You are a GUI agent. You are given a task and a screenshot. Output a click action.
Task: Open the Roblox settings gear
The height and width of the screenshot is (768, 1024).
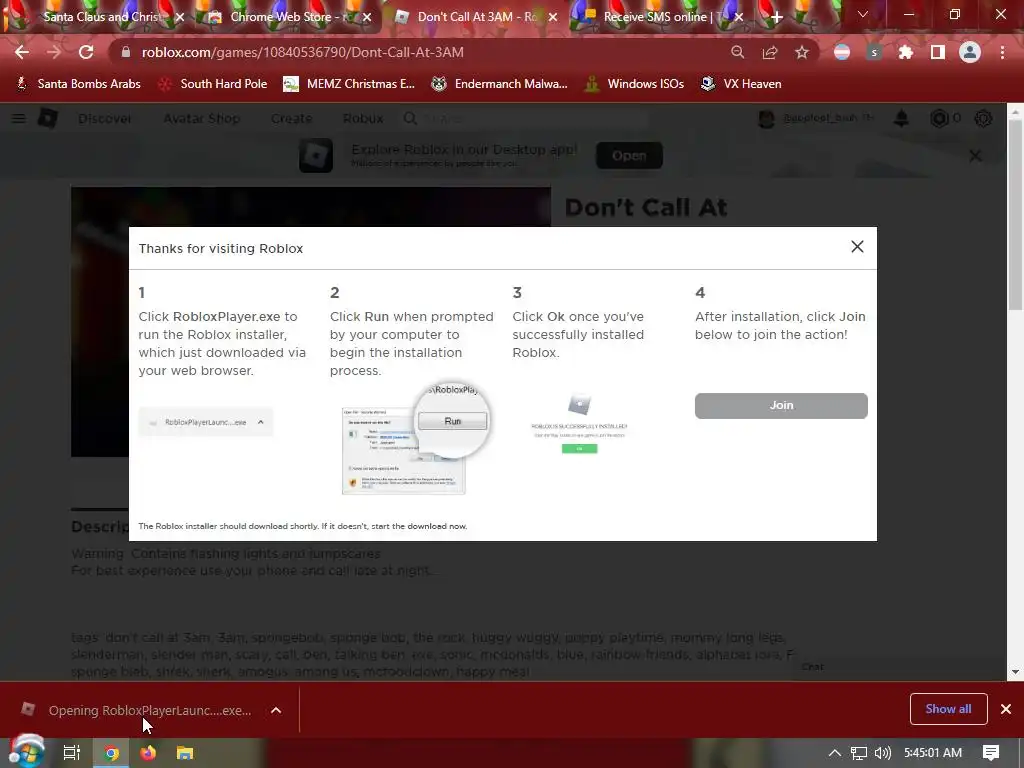coord(983,118)
